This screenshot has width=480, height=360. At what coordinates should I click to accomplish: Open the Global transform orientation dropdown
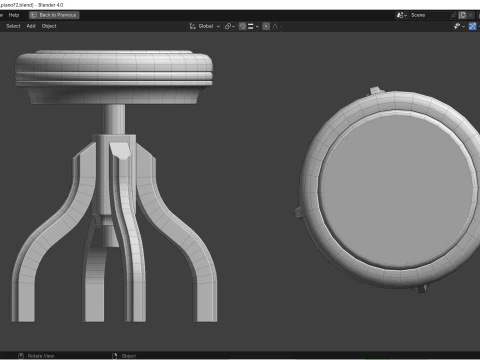coord(205,26)
